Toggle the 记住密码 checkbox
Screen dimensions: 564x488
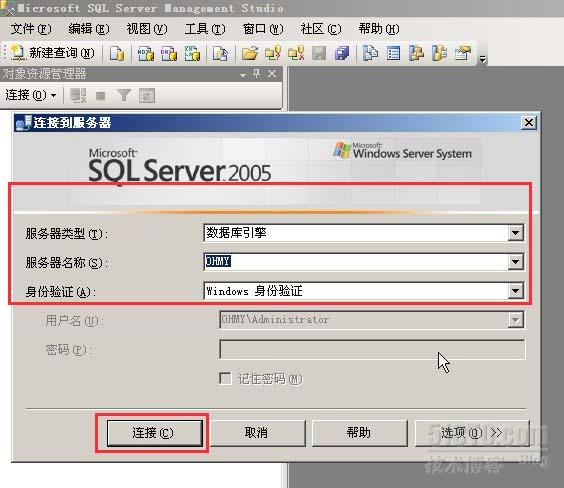225,378
